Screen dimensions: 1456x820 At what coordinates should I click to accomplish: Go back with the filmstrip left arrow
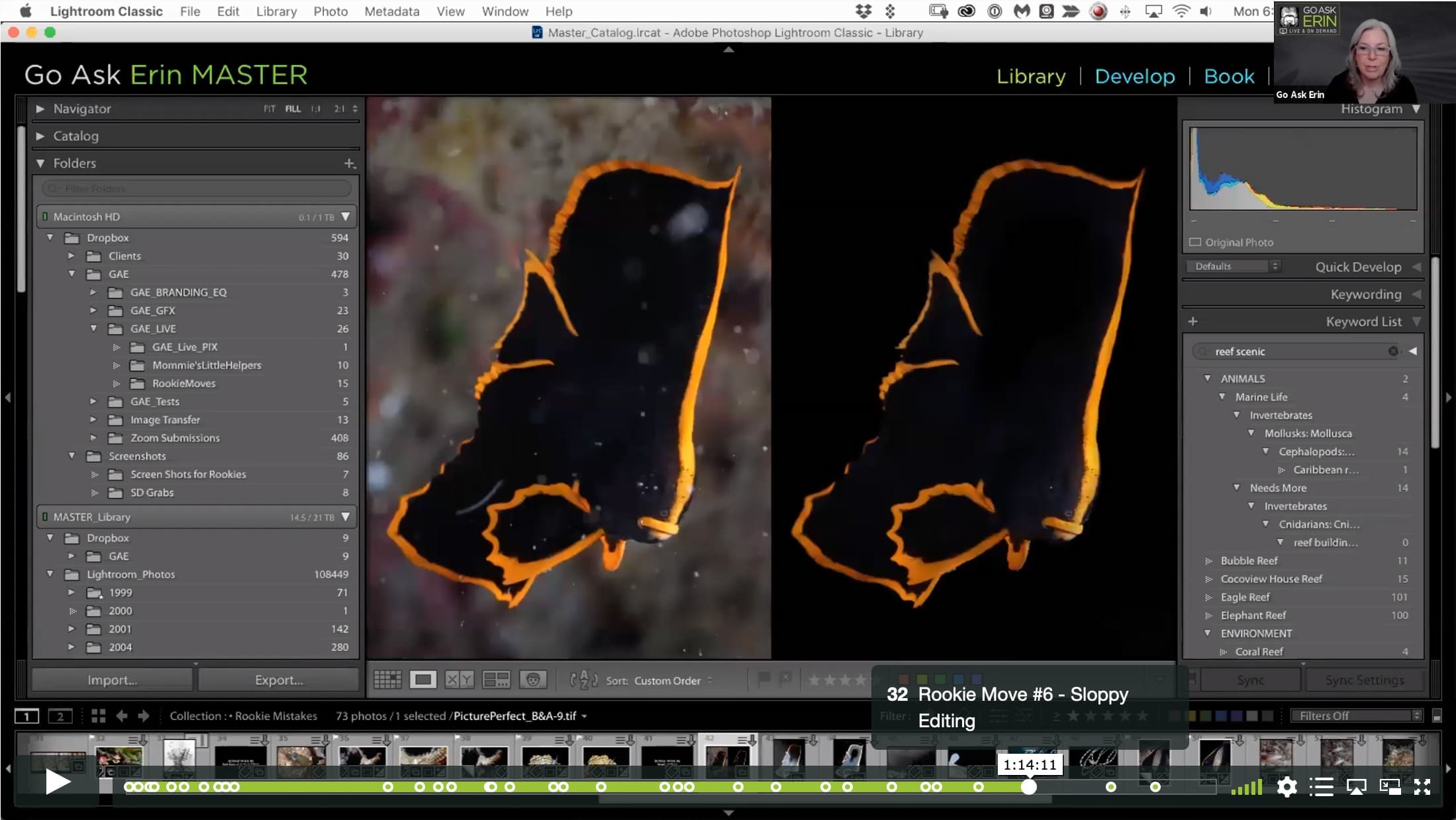122,716
